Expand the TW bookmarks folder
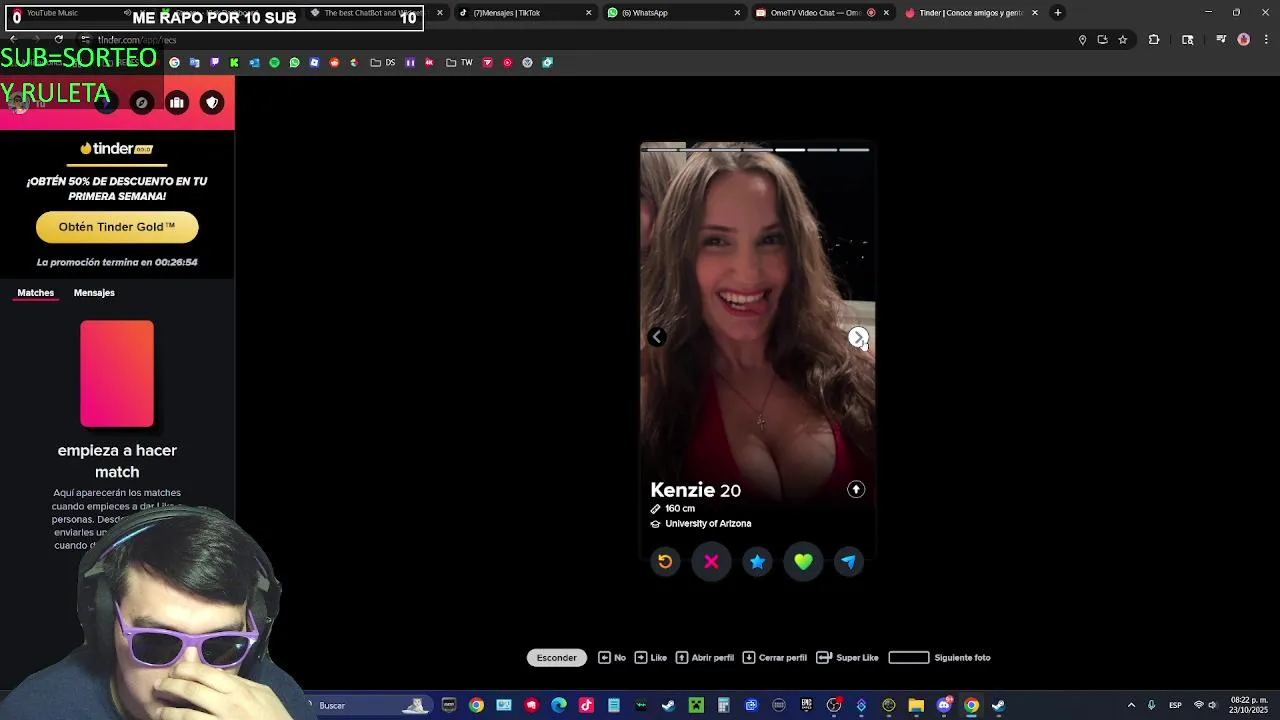The width and height of the screenshot is (1280, 720). [459, 63]
